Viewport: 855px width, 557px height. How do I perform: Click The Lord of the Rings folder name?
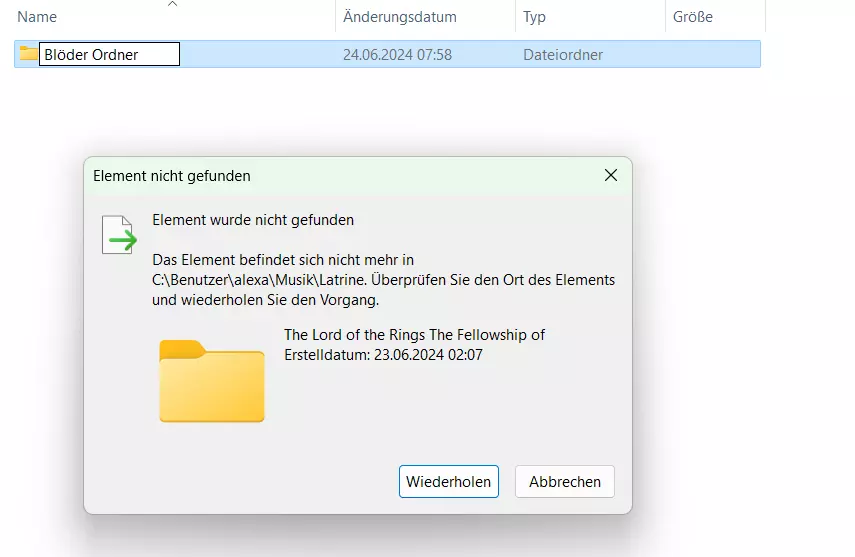tap(414, 334)
